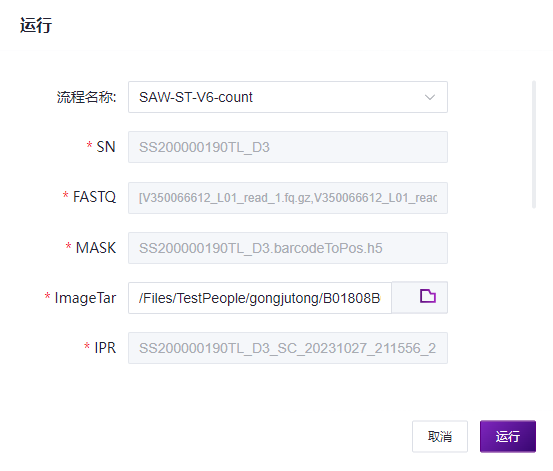The width and height of the screenshot is (553, 471).
Task: Click the 流程名称 label
Action: pyautogui.click(x=86, y=97)
